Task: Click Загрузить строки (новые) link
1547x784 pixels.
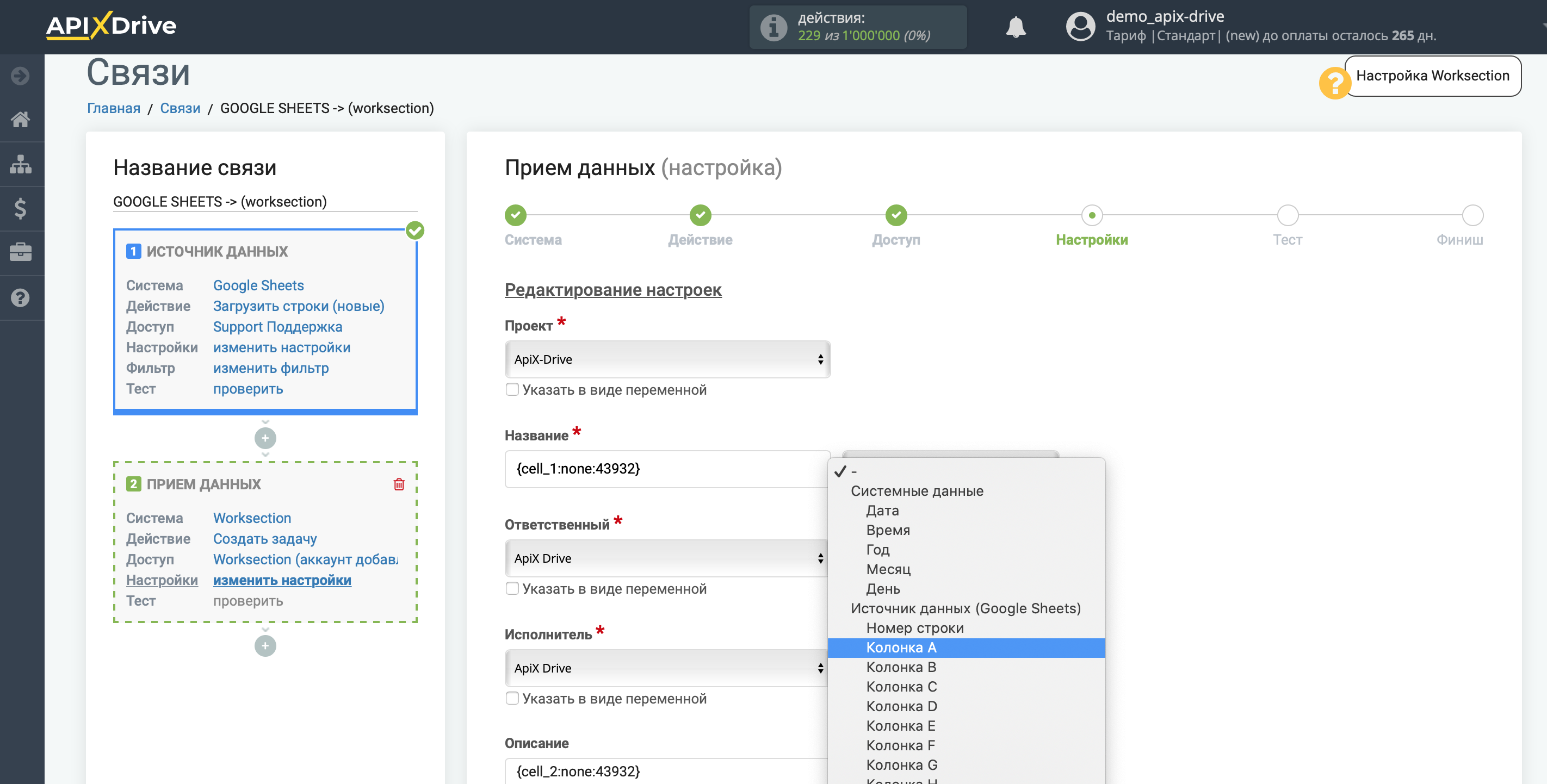Action: coord(299,306)
